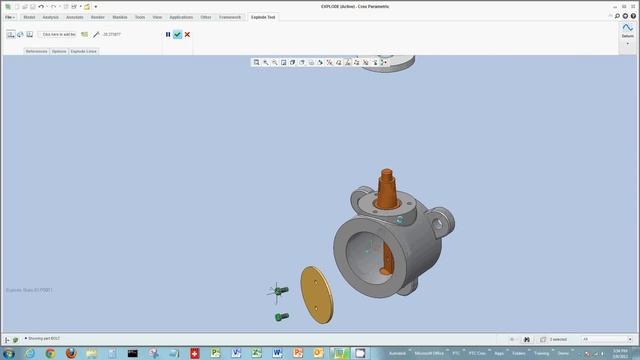
Task: Click the Repaint icon in graphics toolbar
Action: point(284,62)
